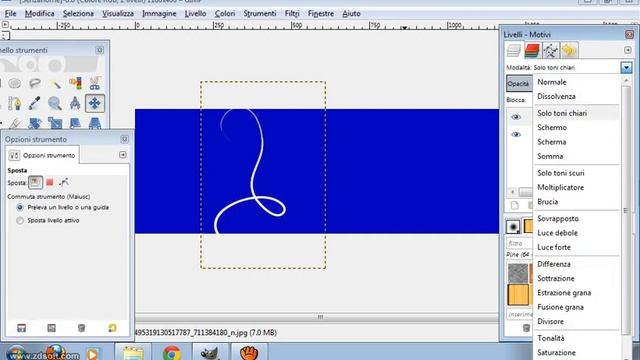This screenshot has height=360, width=640.
Task: Toggle visibility eye of the second layer
Action: tap(516, 134)
